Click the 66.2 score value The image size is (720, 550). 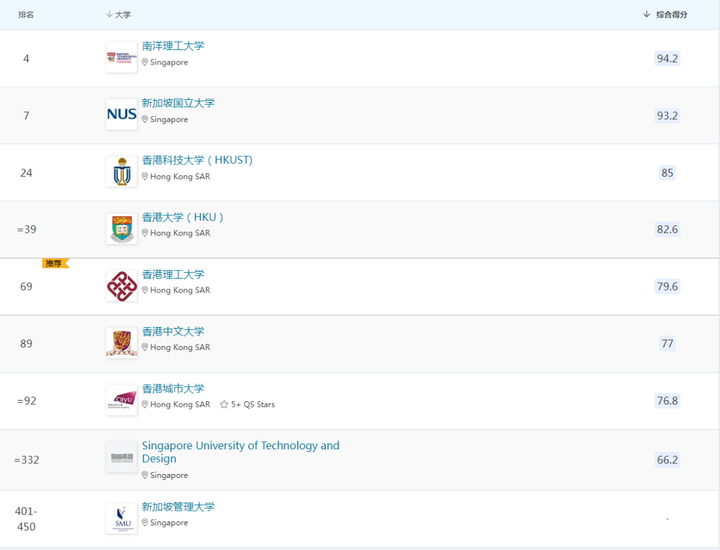(x=667, y=460)
